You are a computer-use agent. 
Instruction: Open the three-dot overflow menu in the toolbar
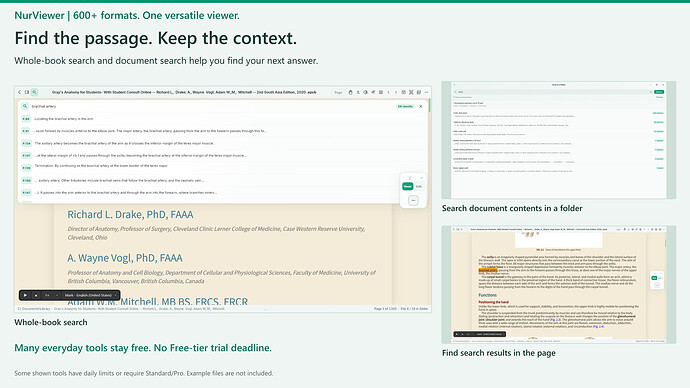tap(426, 92)
